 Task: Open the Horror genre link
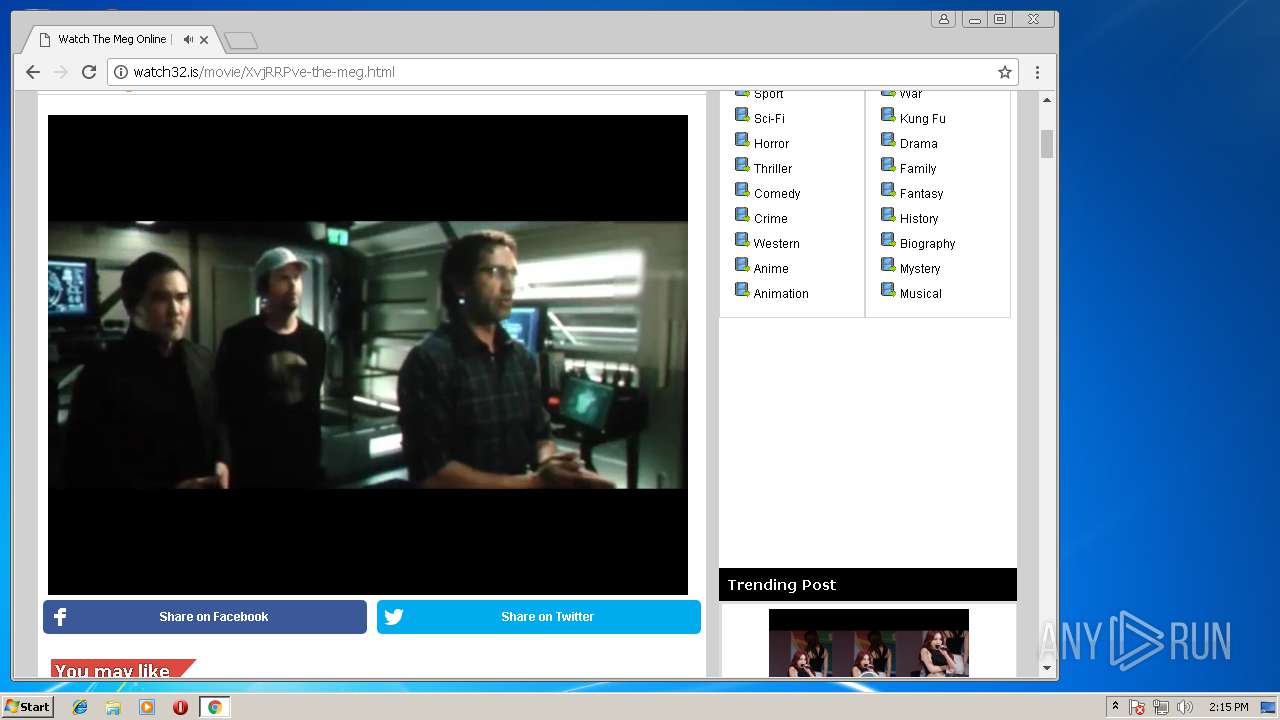tap(771, 144)
